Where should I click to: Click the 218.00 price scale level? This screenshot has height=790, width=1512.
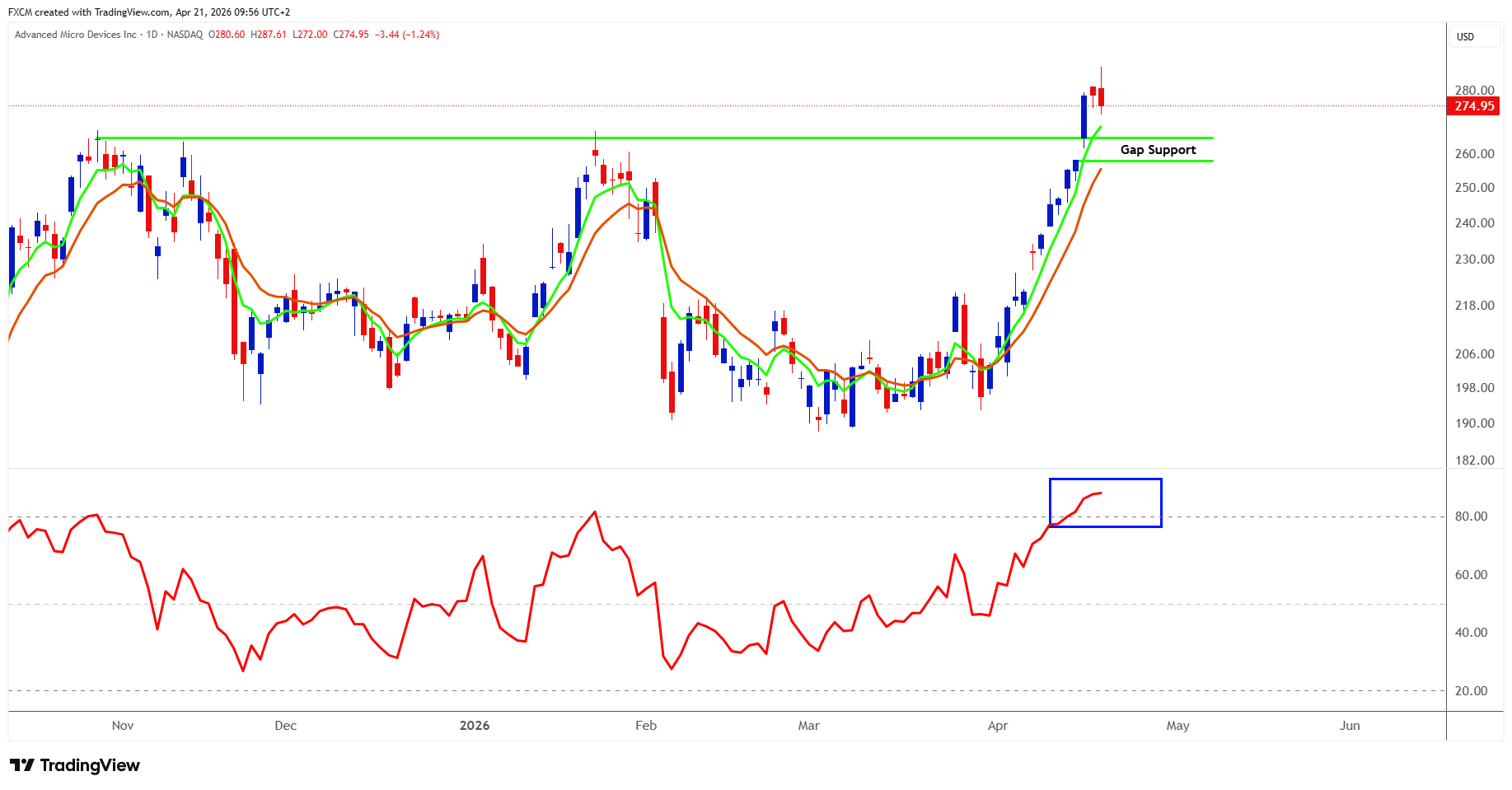click(x=1474, y=306)
